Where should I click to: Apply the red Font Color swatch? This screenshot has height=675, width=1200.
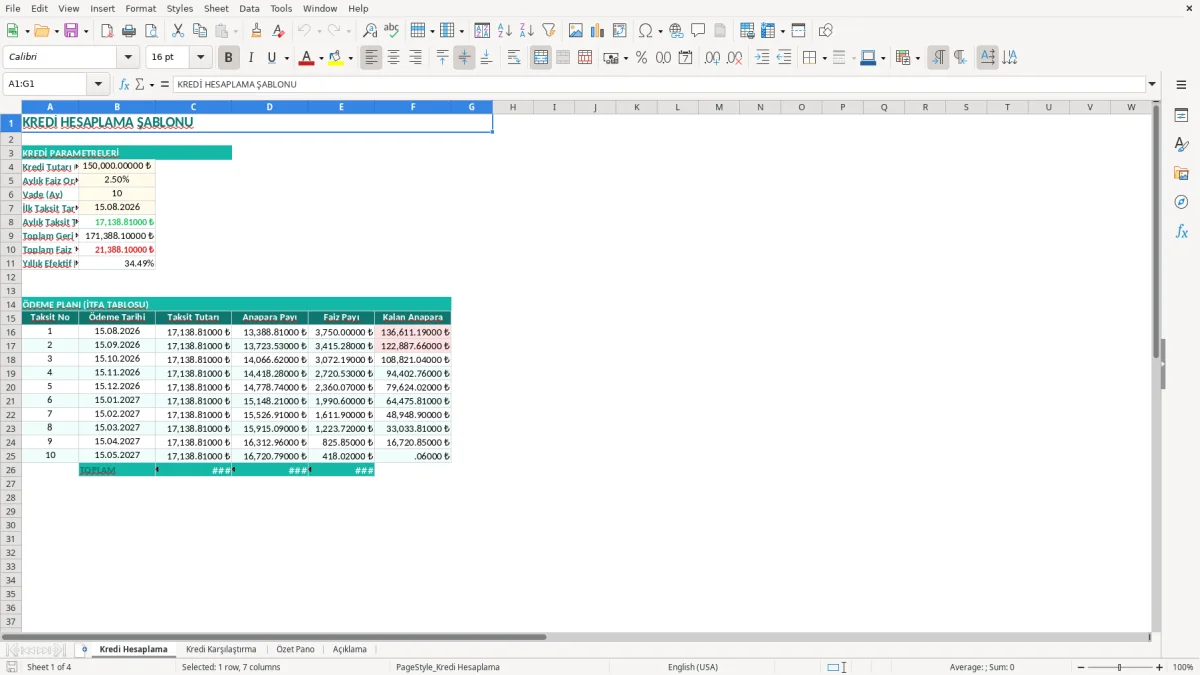coord(306,58)
